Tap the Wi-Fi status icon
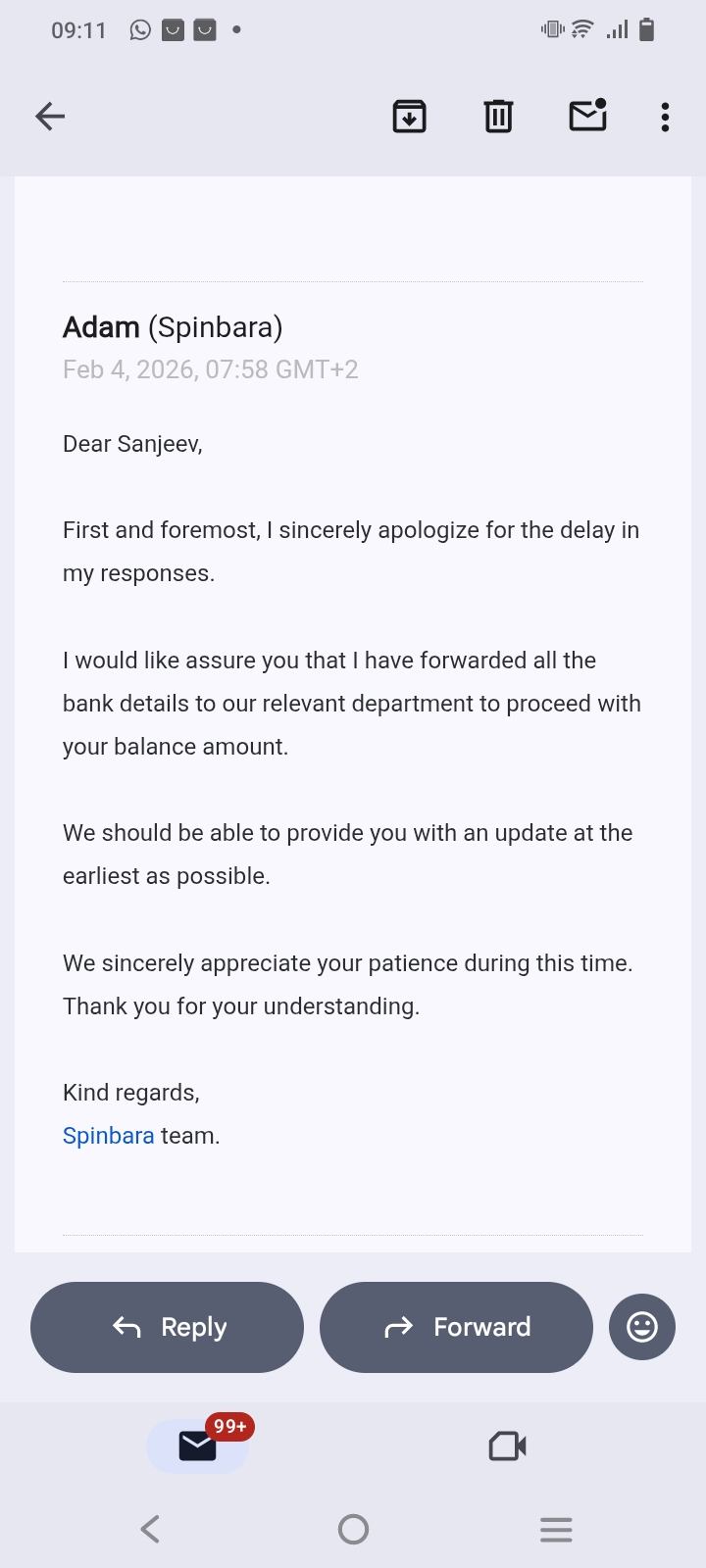The image size is (706, 1568). click(x=582, y=29)
